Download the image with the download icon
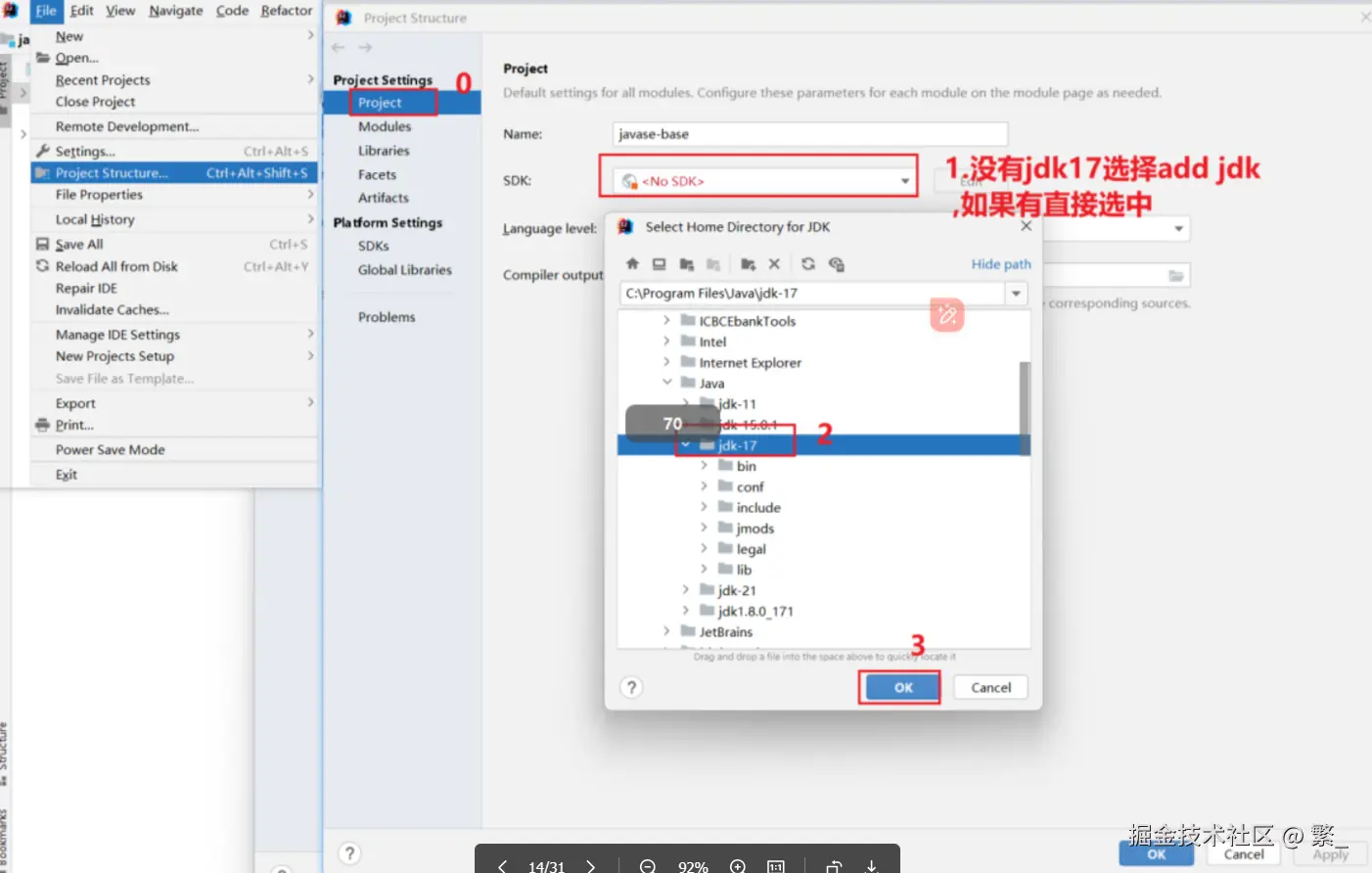Image resolution: width=1372 pixels, height=873 pixels. coord(871,866)
